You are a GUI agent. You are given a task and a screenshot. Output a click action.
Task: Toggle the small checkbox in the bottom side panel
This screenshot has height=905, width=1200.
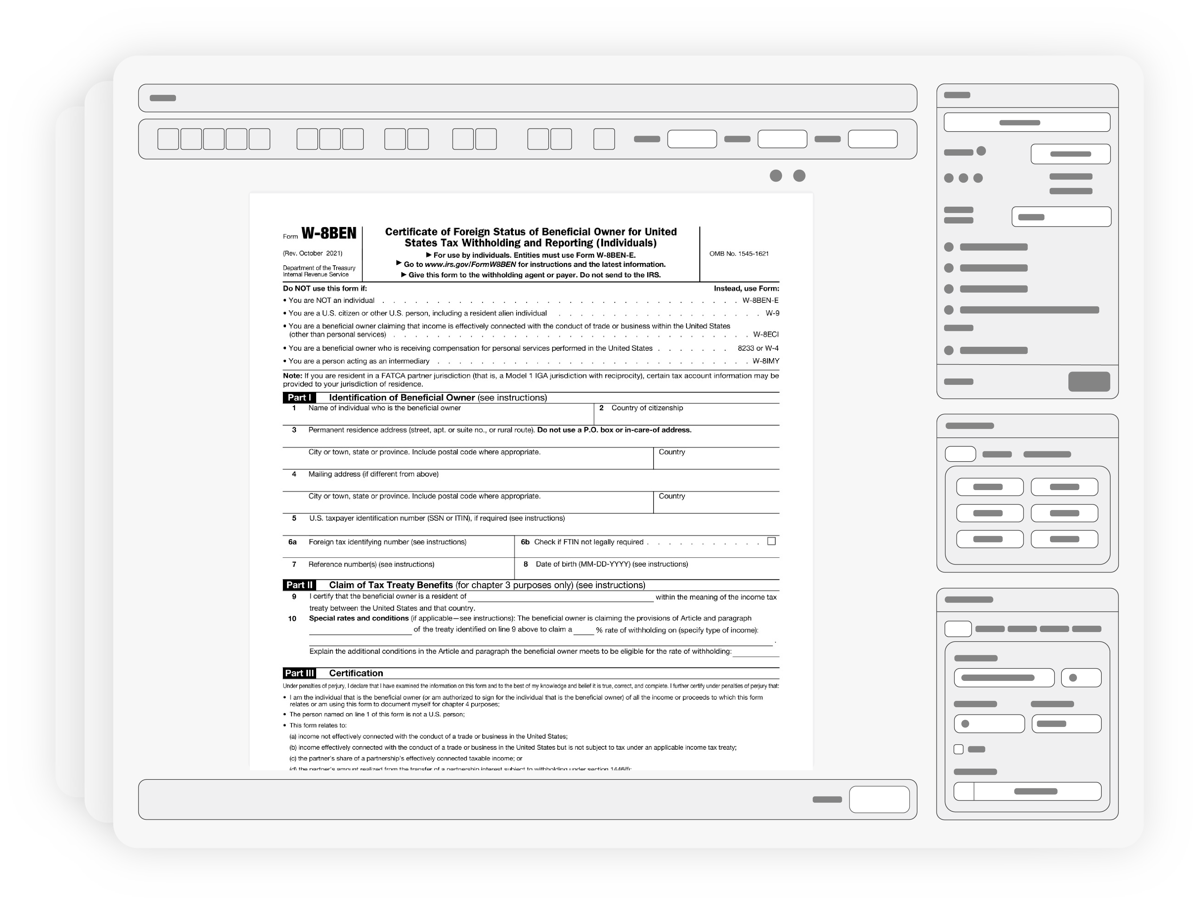958,749
